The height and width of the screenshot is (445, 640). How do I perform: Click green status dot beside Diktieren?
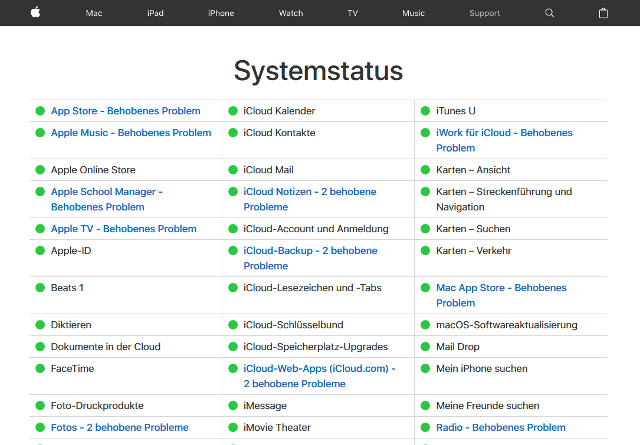(40, 325)
